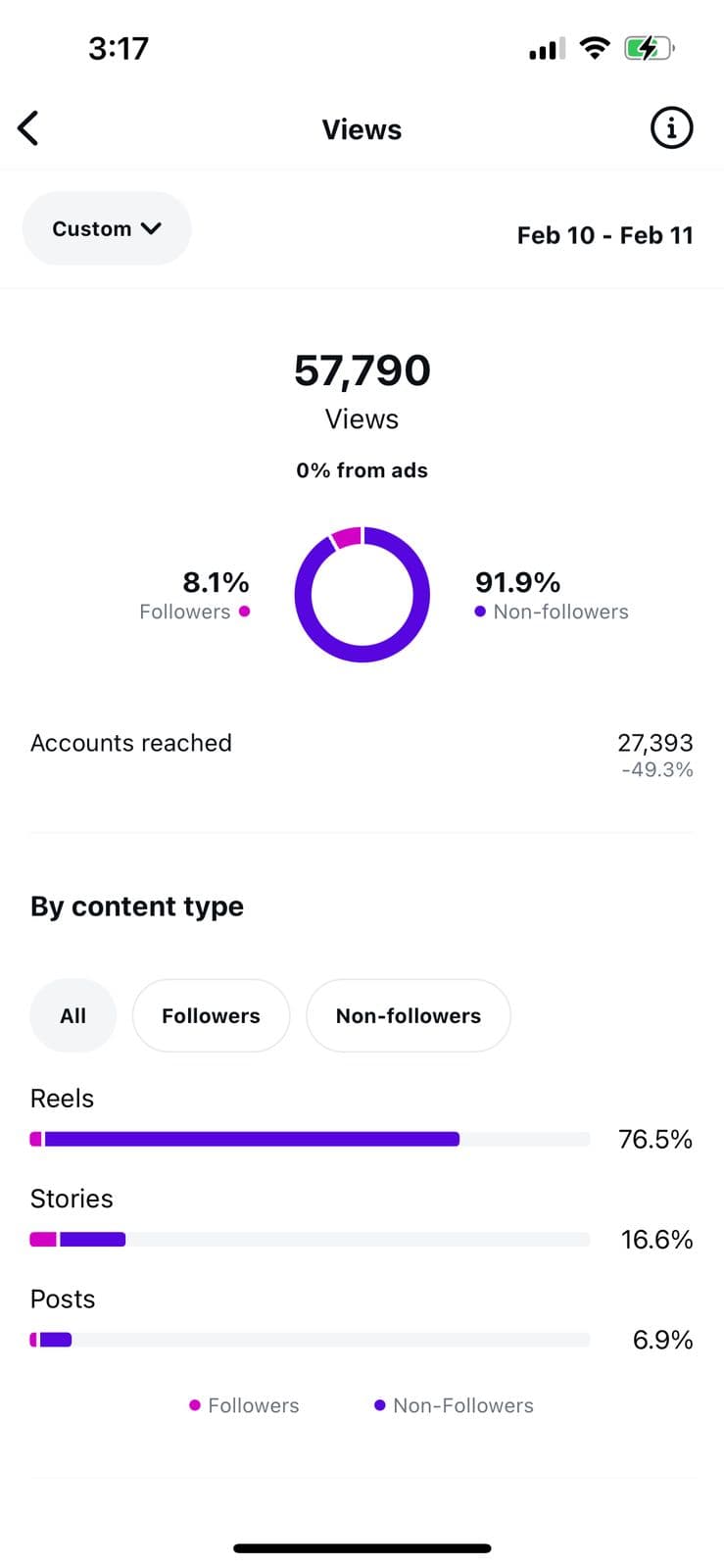Click the Reels purple progress bar
Screen dimensions: 724x1568
[252, 1139]
